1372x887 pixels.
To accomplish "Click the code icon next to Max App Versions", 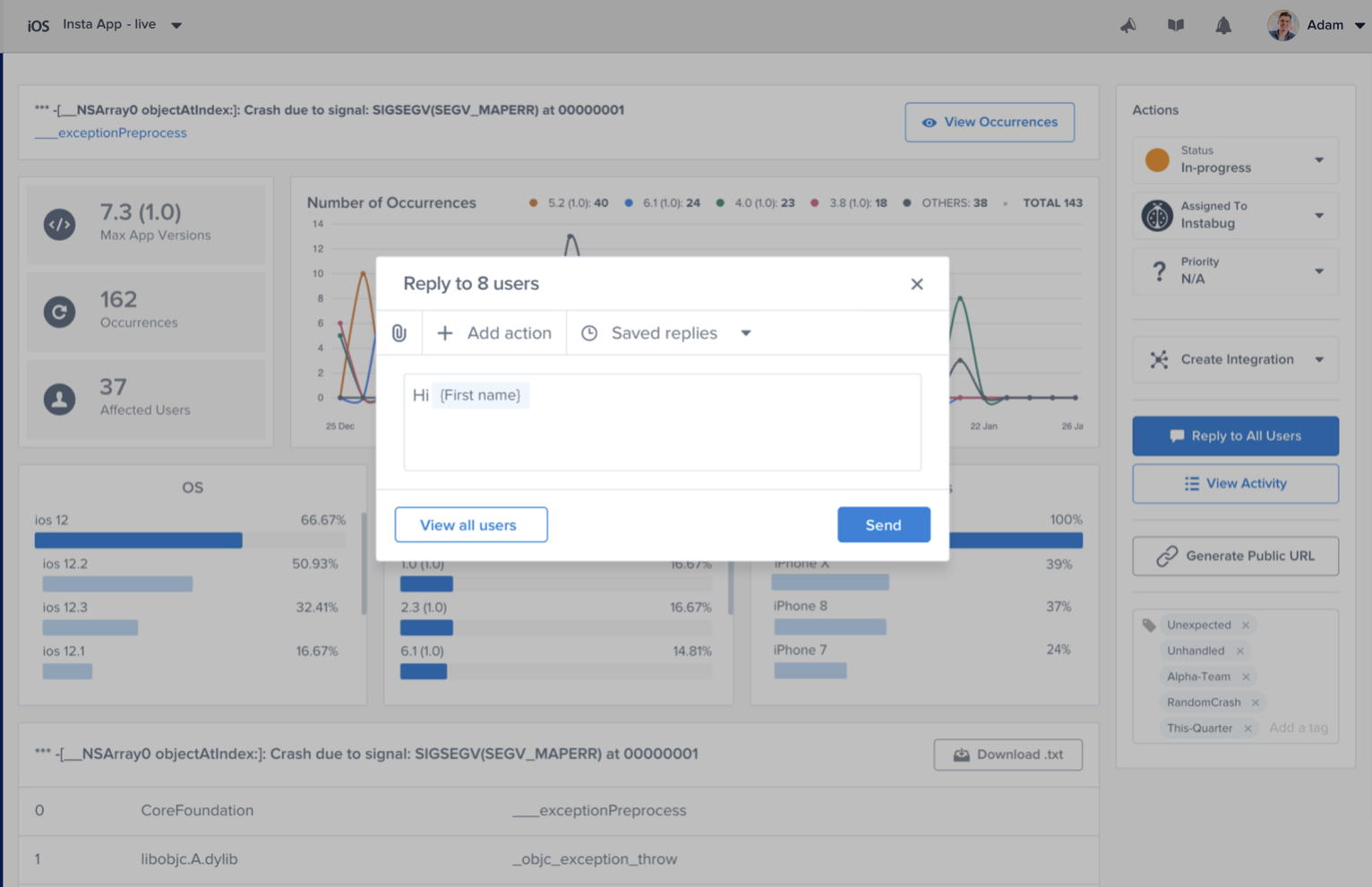I will pos(60,224).
